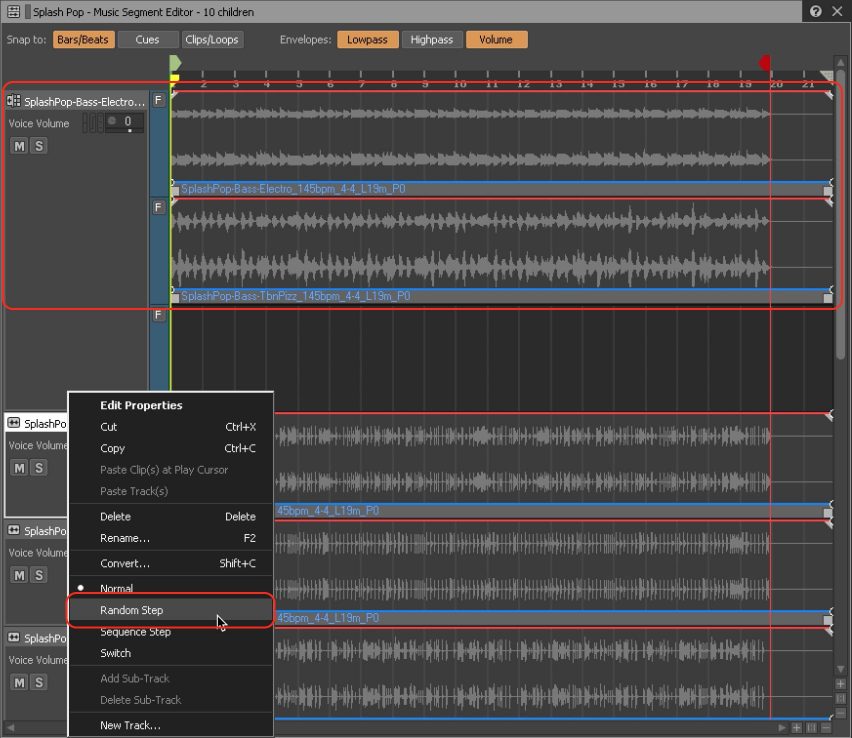Toggle the Lowpass envelope display
Screen dimensions: 852x738
(x=367, y=40)
